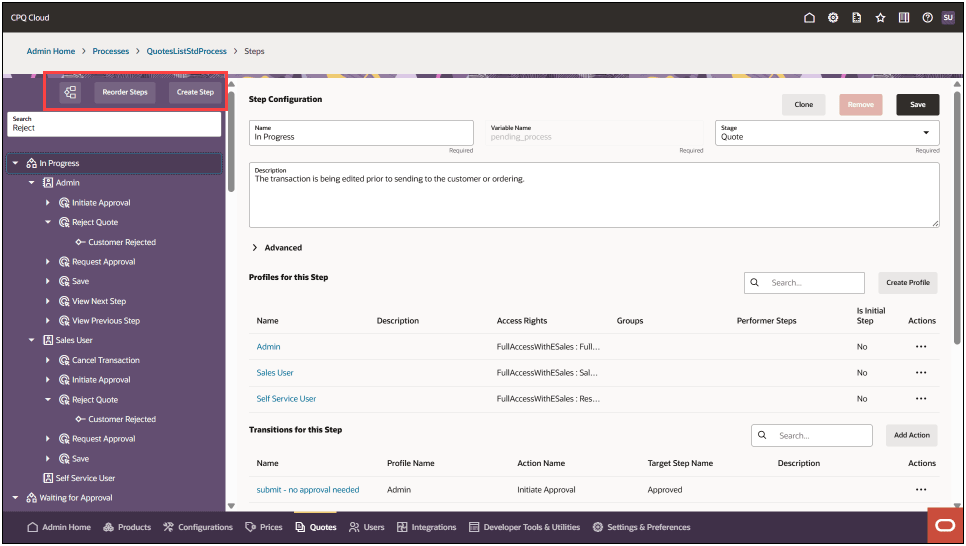Collapse the Waiting for Approval step node
Image resolution: width=966 pixels, height=546 pixels.
[x=15, y=498]
